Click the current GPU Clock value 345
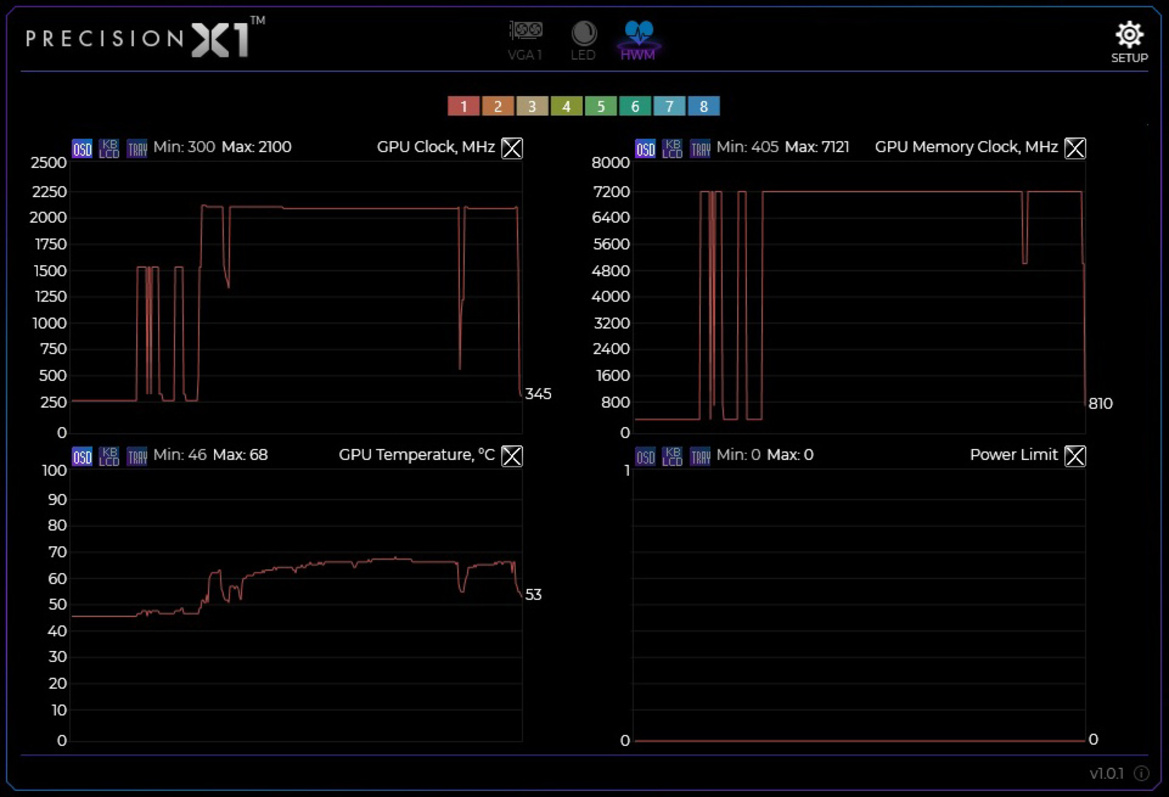 tap(538, 394)
